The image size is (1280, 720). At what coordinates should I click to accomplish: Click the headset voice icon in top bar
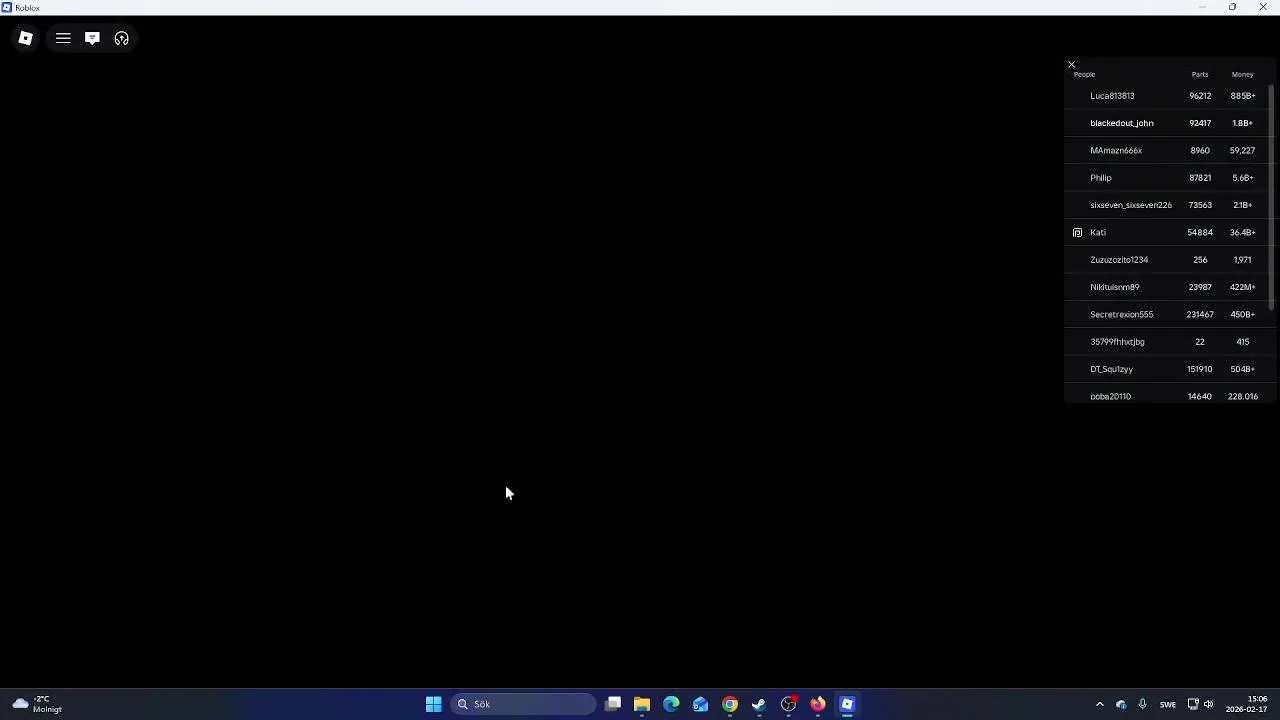point(121,38)
